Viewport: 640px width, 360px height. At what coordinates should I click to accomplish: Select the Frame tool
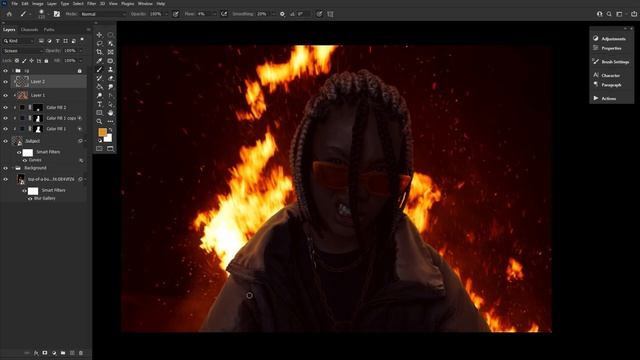point(111,52)
